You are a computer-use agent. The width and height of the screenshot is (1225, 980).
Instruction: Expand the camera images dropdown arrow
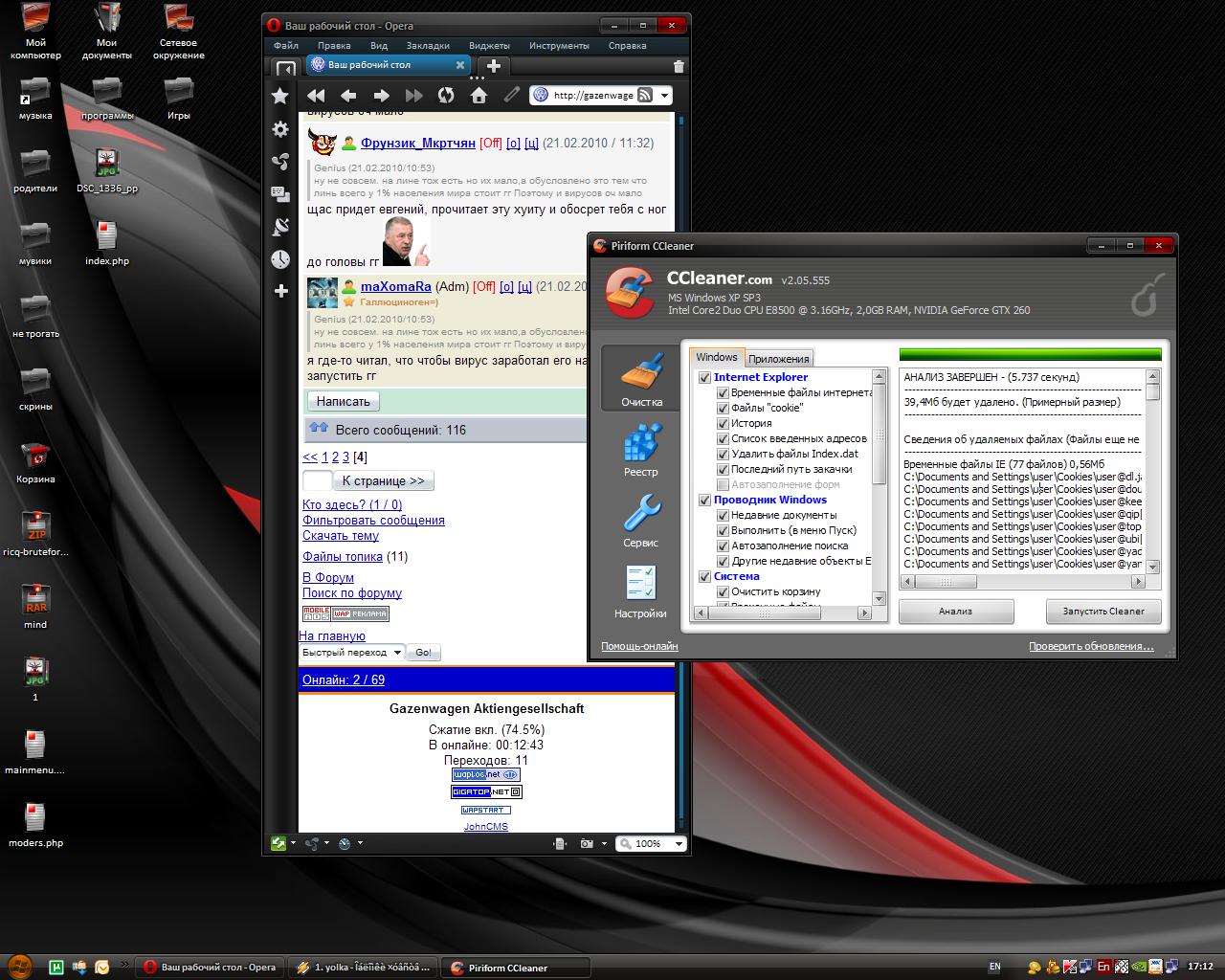(x=602, y=843)
